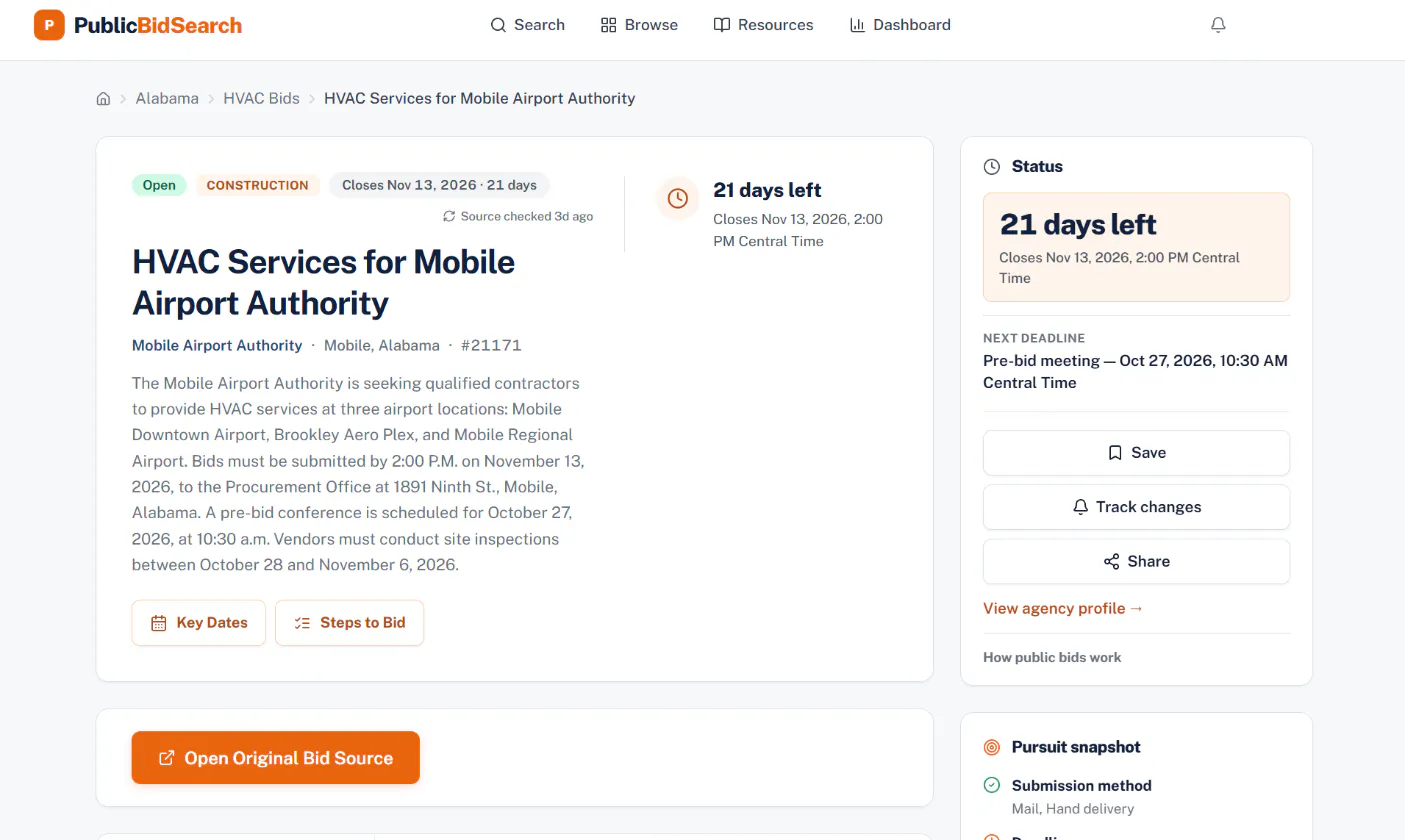Click the Closes Nov 13, 2026 pill
Viewport: 1405px width, 840px height.
click(439, 185)
